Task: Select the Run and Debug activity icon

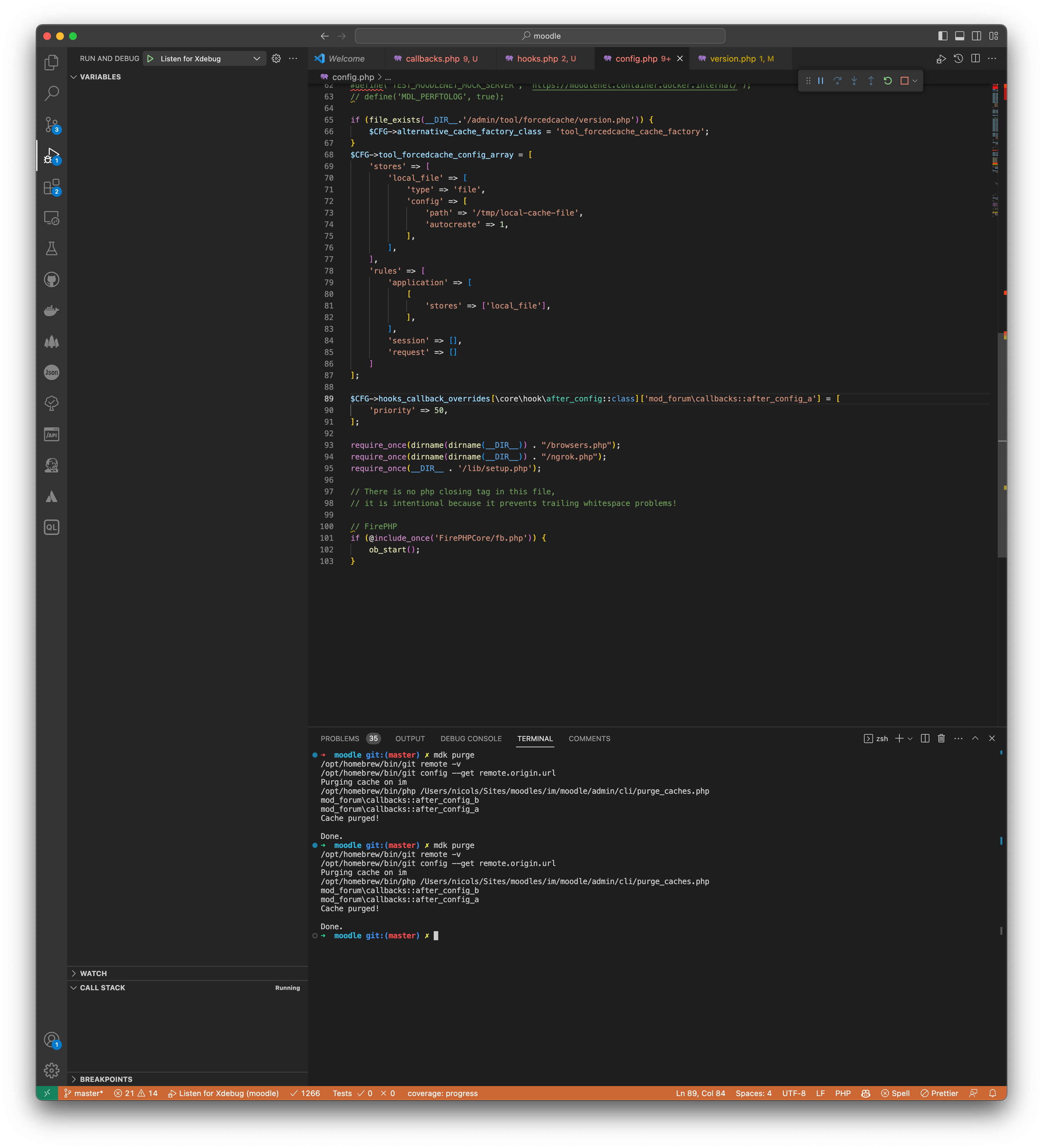Action: [51, 156]
